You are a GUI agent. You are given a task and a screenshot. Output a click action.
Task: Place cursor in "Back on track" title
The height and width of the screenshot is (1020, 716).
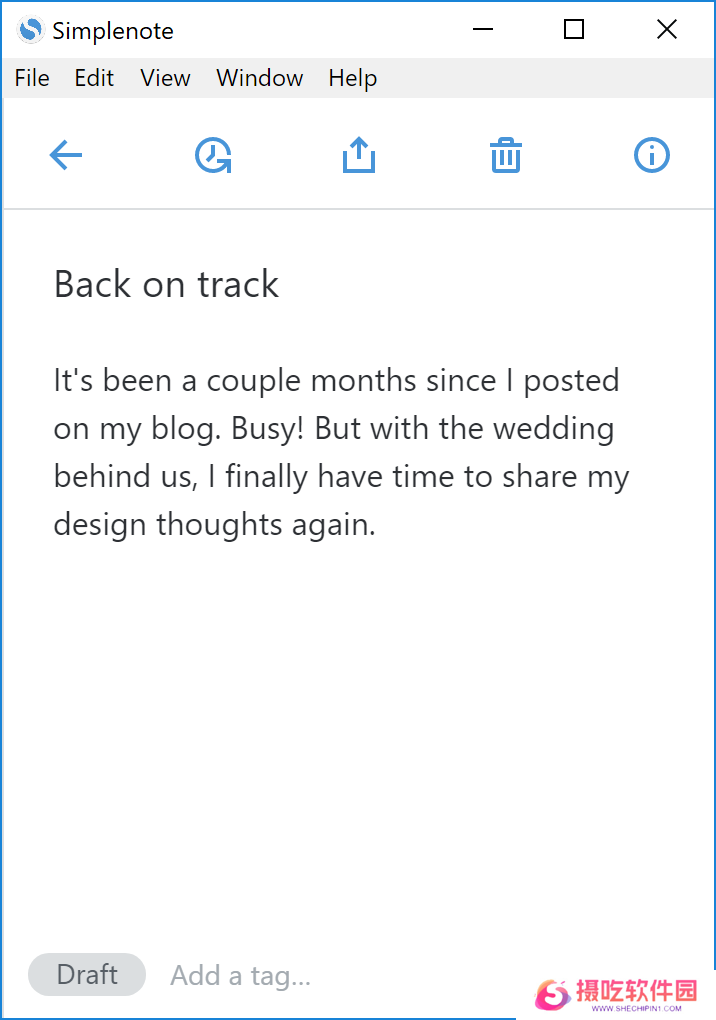click(x=166, y=285)
